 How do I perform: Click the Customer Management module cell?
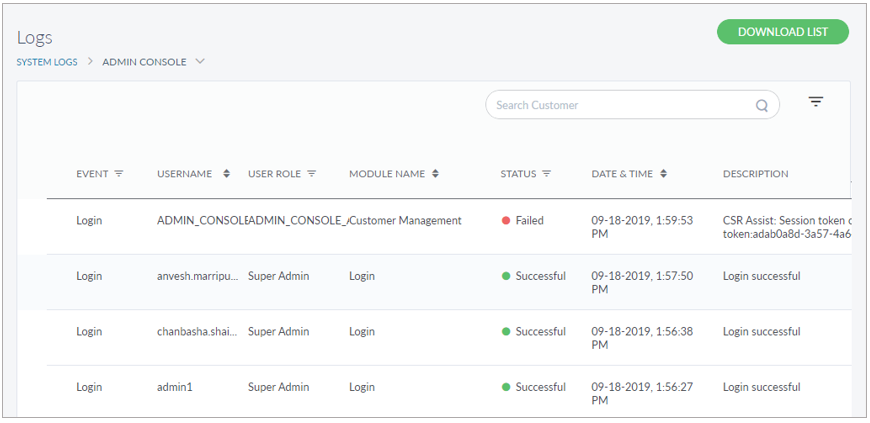(406, 220)
